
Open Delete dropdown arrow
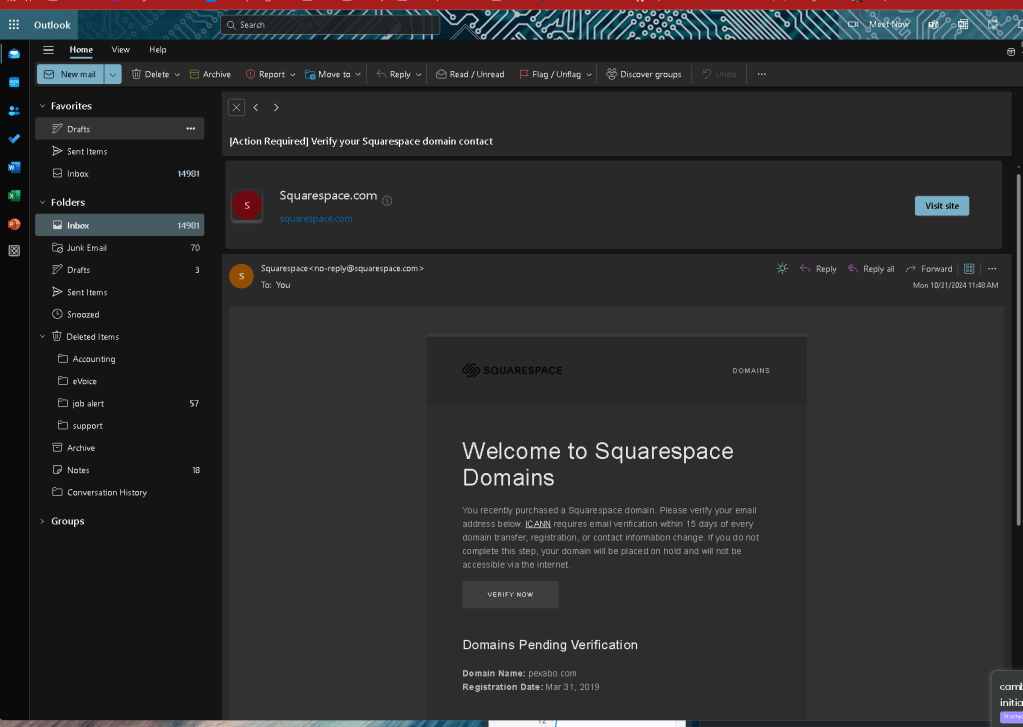(x=177, y=75)
